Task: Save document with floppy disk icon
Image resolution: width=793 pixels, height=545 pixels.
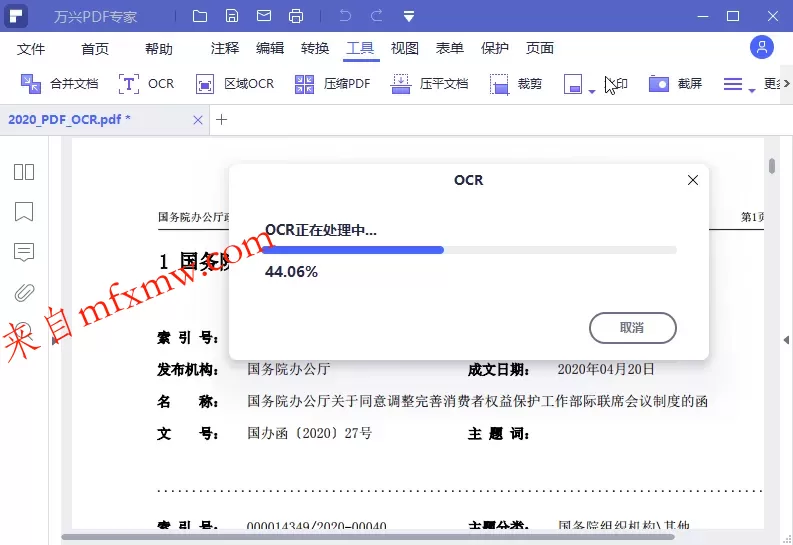Action: point(232,16)
